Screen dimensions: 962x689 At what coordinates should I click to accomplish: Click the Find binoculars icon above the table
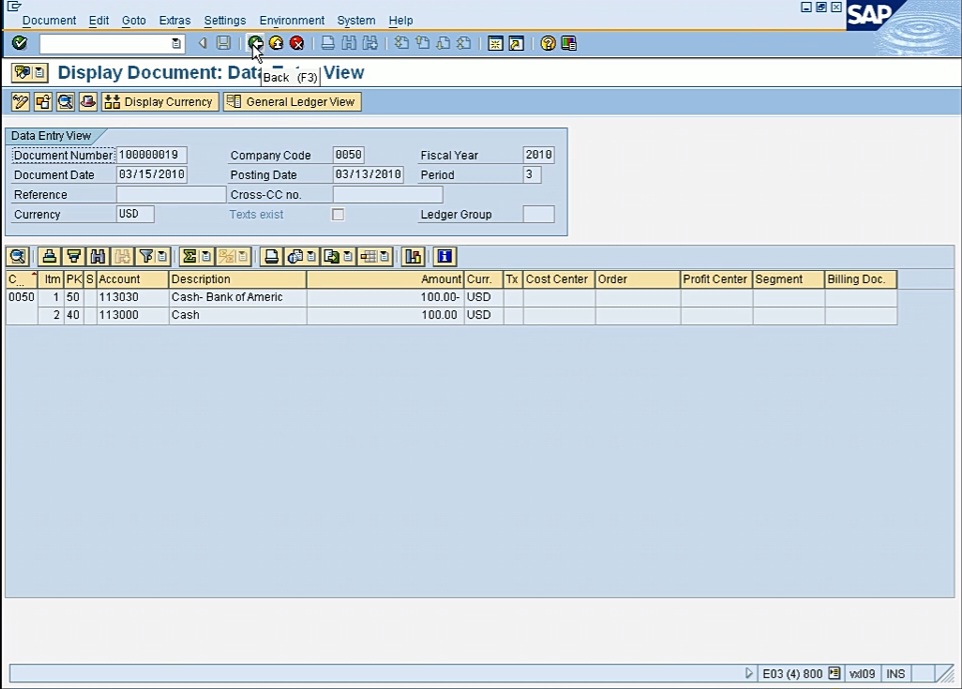pyautogui.click(x=98, y=256)
